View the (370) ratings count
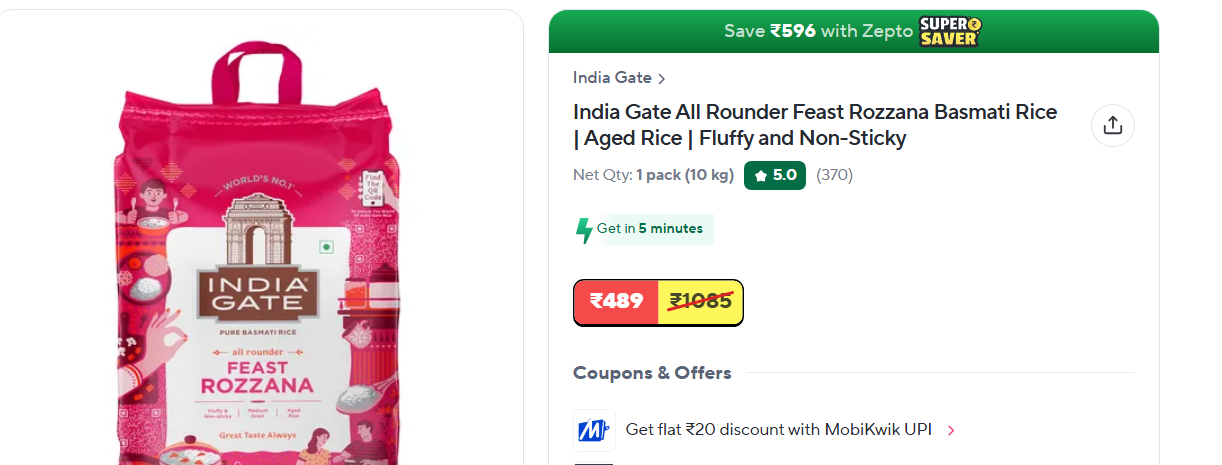Screen dimensions: 1222x465 tap(834, 175)
